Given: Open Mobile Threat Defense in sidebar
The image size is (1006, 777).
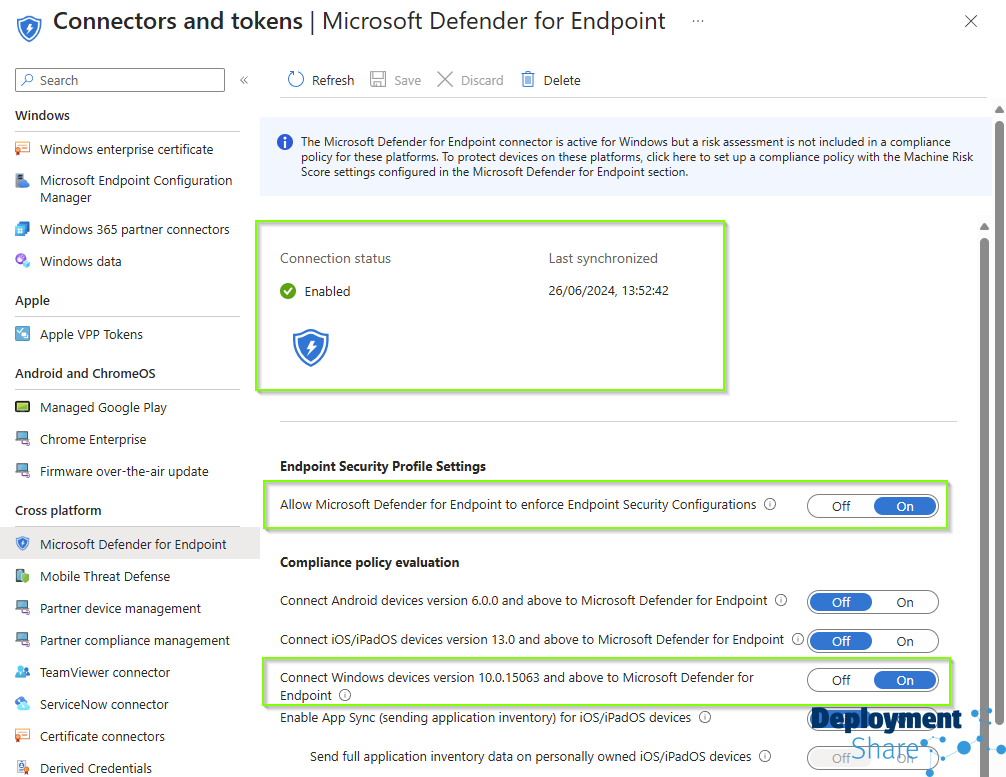Looking at the screenshot, I should (105, 576).
